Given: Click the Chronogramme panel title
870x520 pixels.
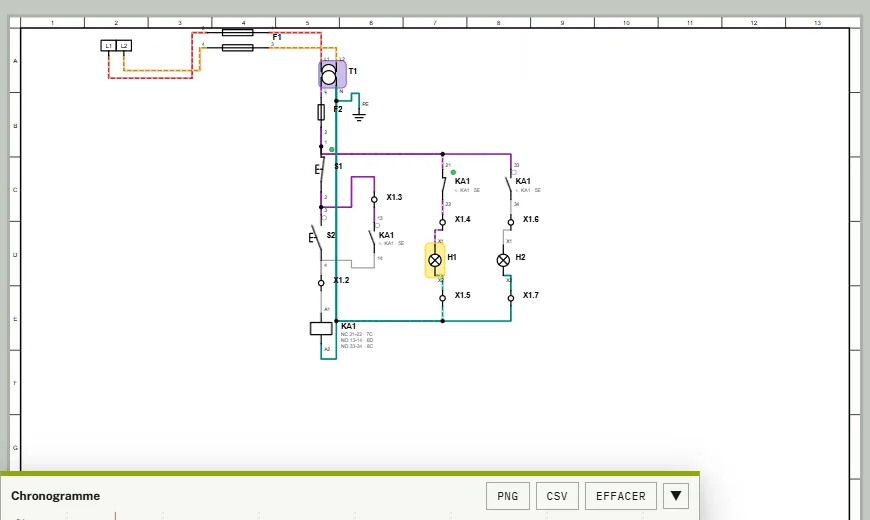Looking at the screenshot, I should pyautogui.click(x=55, y=496).
